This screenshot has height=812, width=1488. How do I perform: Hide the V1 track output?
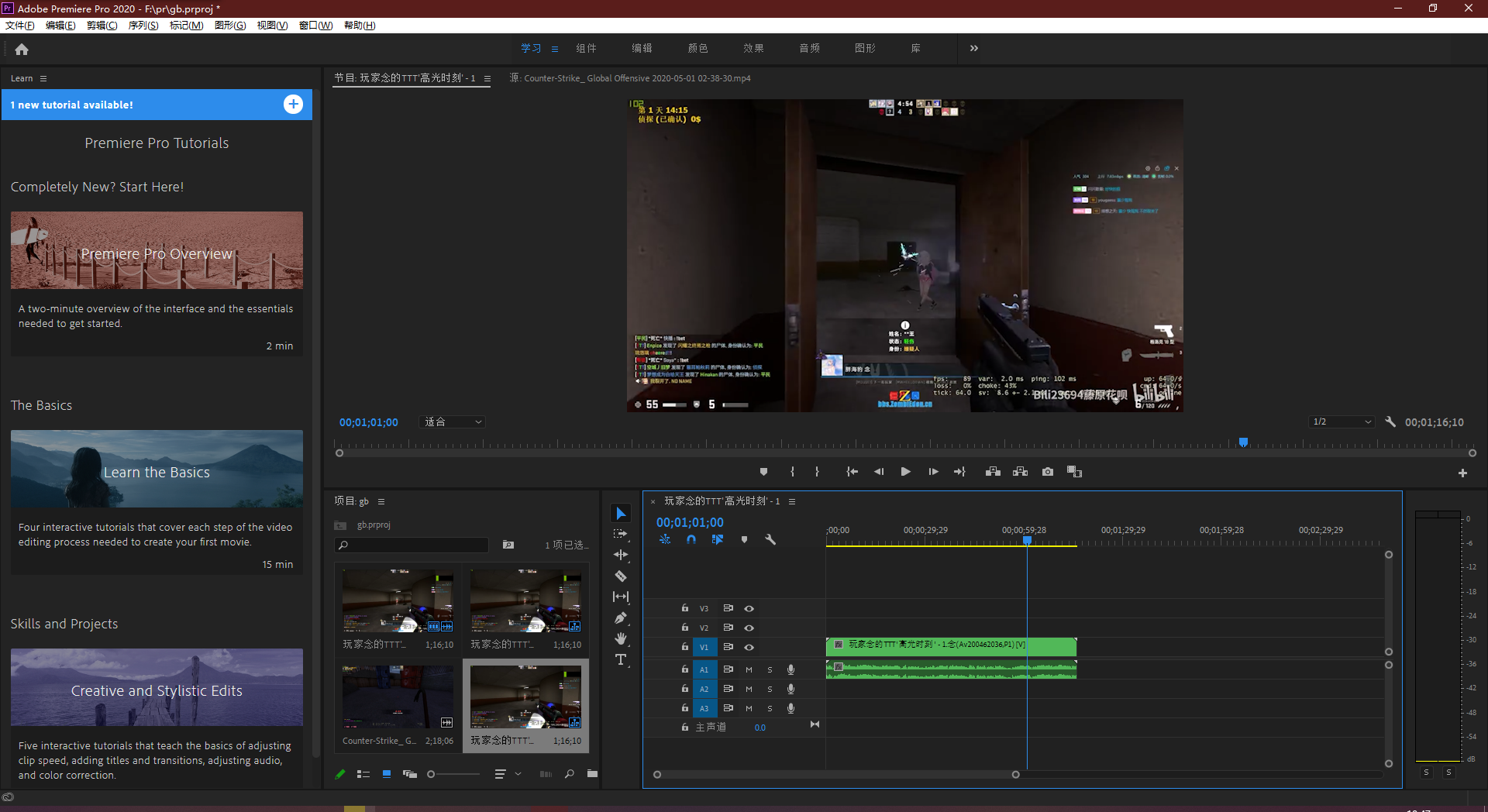[749, 647]
